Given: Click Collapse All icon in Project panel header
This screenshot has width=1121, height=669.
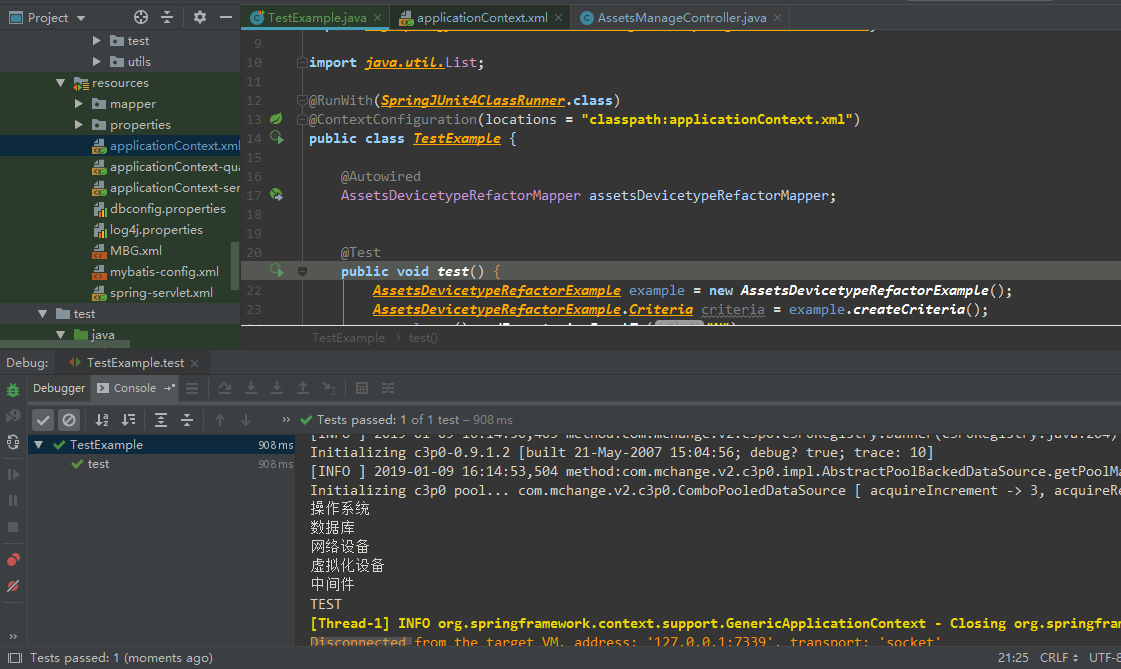Looking at the screenshot, I should (x=167, y=17).
